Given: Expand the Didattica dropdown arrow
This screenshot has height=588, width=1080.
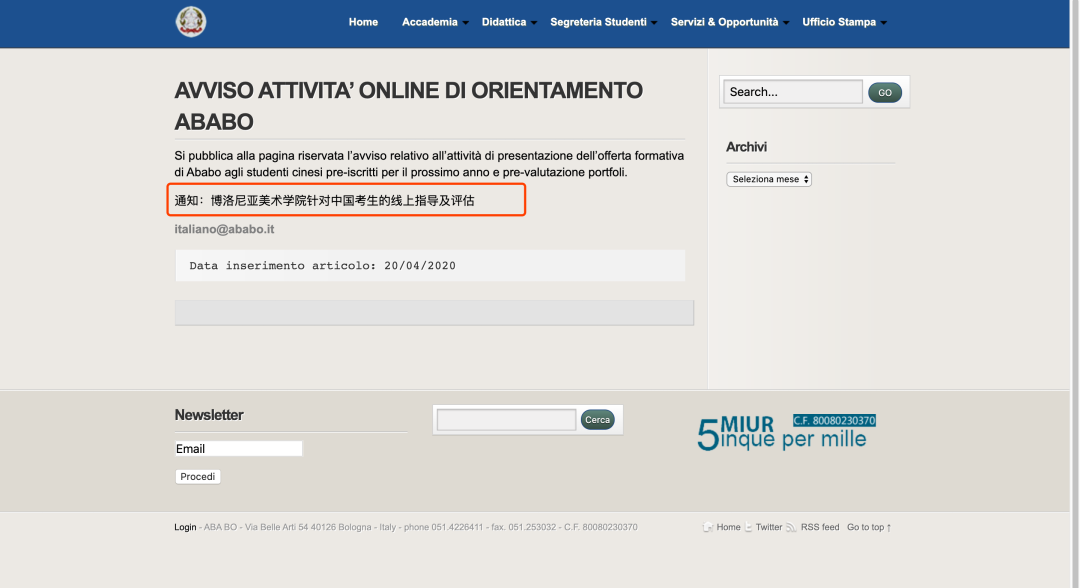Looking at the screenshot, I should 534,23.
